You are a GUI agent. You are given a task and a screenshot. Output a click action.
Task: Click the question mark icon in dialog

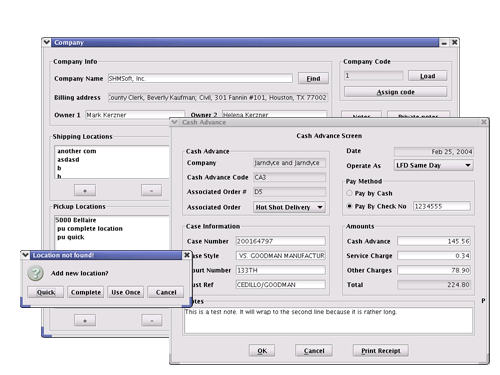tap(35, 273)
